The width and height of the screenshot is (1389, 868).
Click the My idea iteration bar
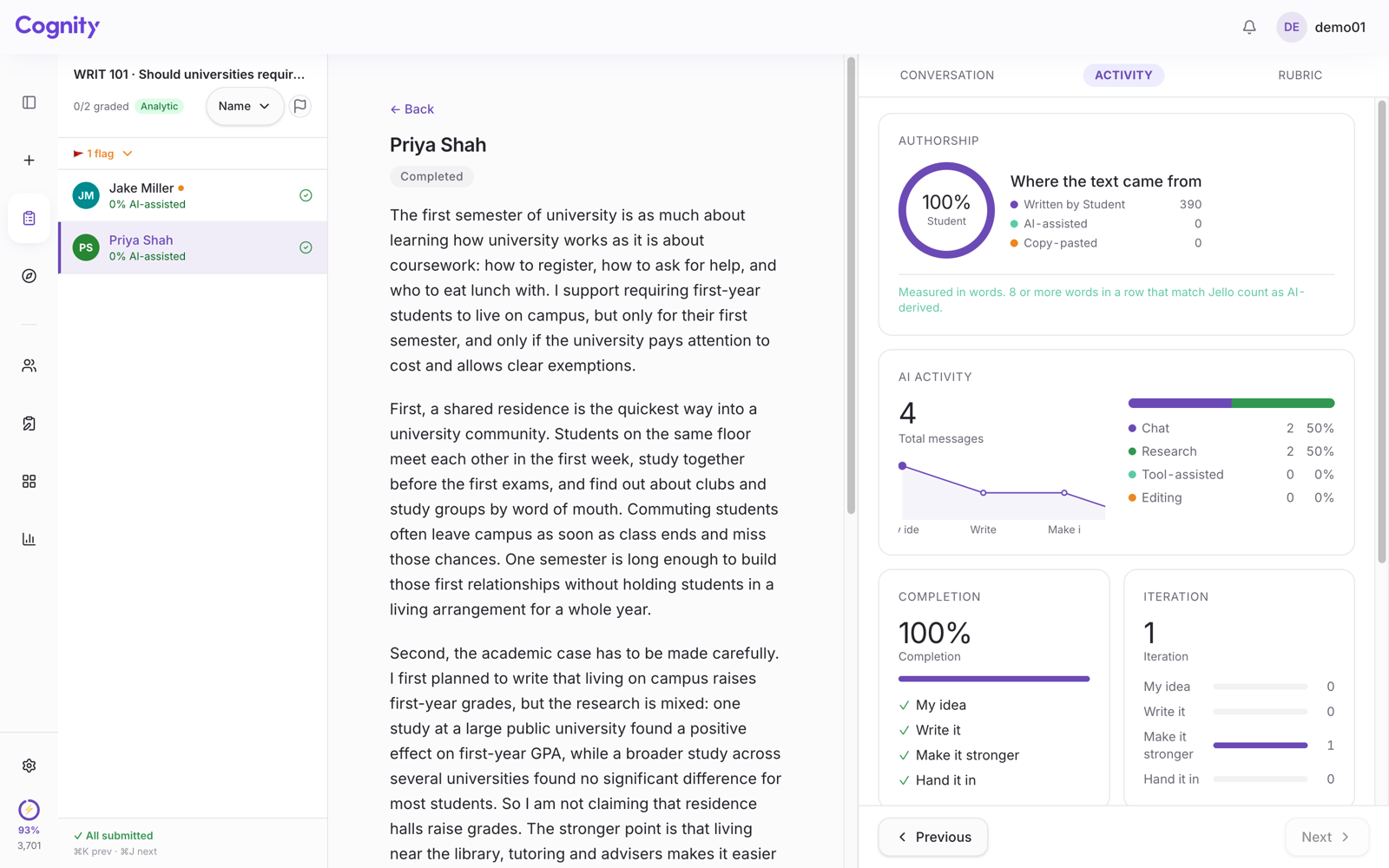click(x=1261, y=687)
